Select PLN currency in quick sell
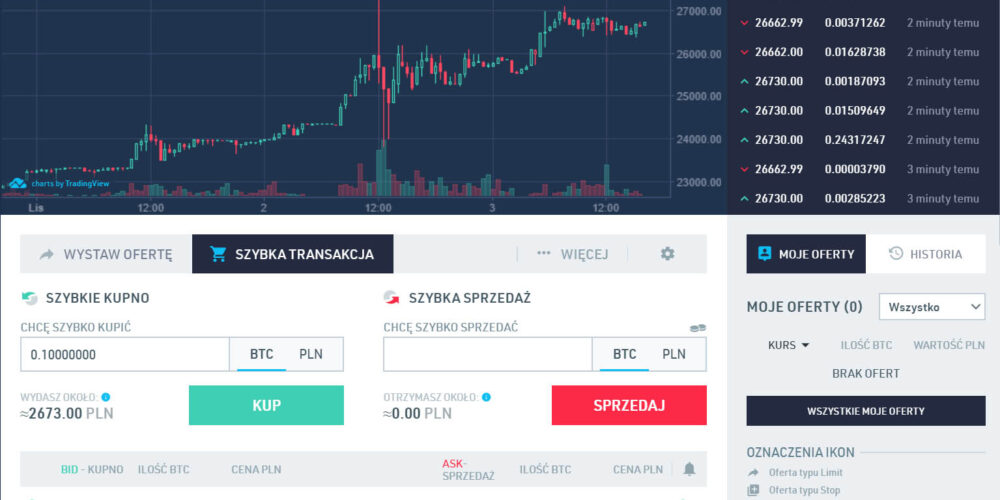Screen dimensions: 1000x500 coord(674,354)
